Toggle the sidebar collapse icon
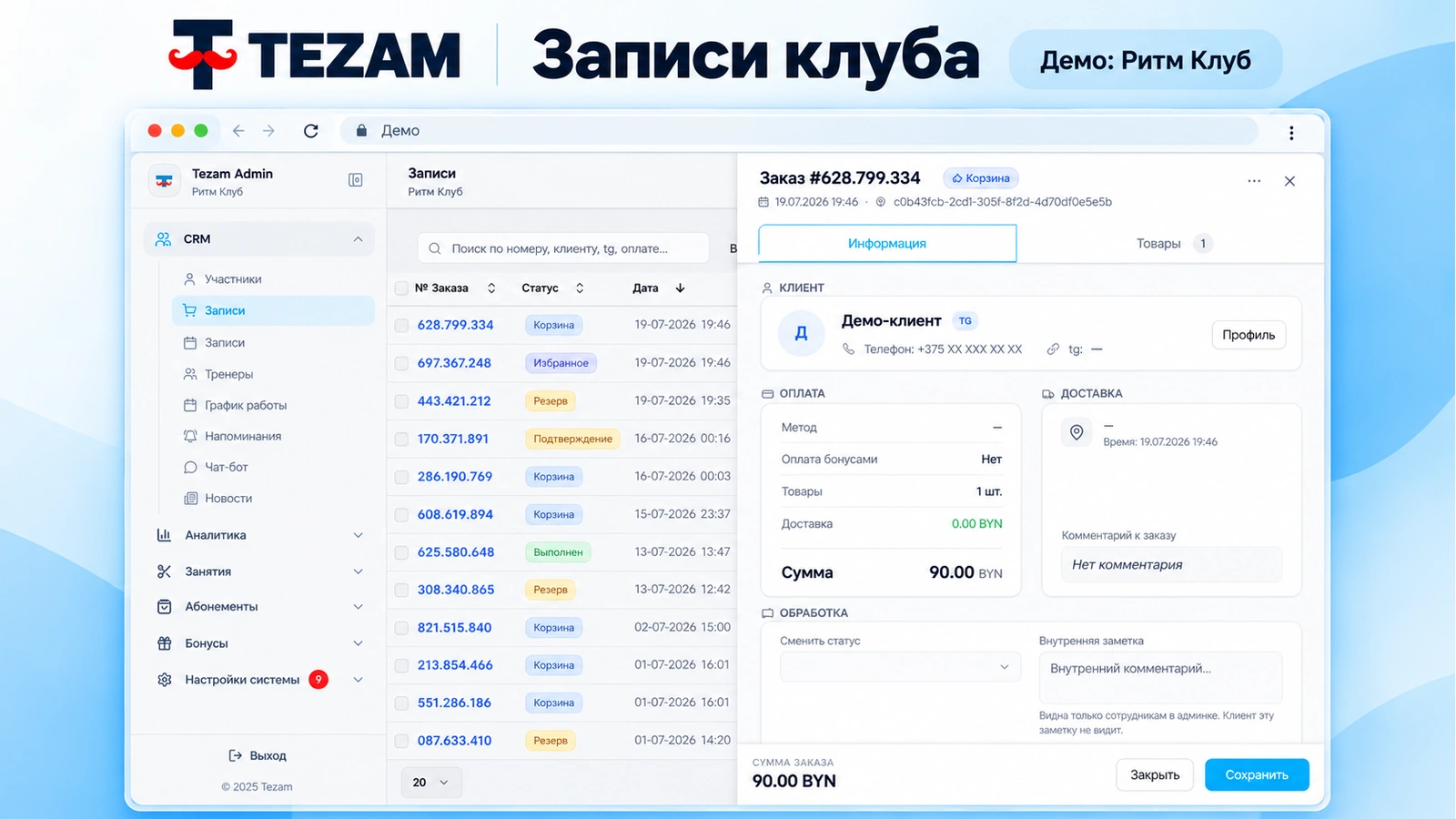The width and height of the screenshot is (1456, 819). click(x=356, y=180)
